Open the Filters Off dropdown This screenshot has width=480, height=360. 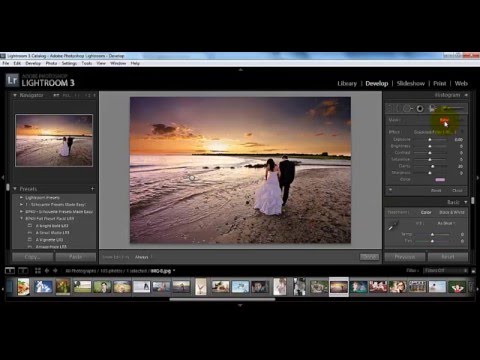(446, 271)
